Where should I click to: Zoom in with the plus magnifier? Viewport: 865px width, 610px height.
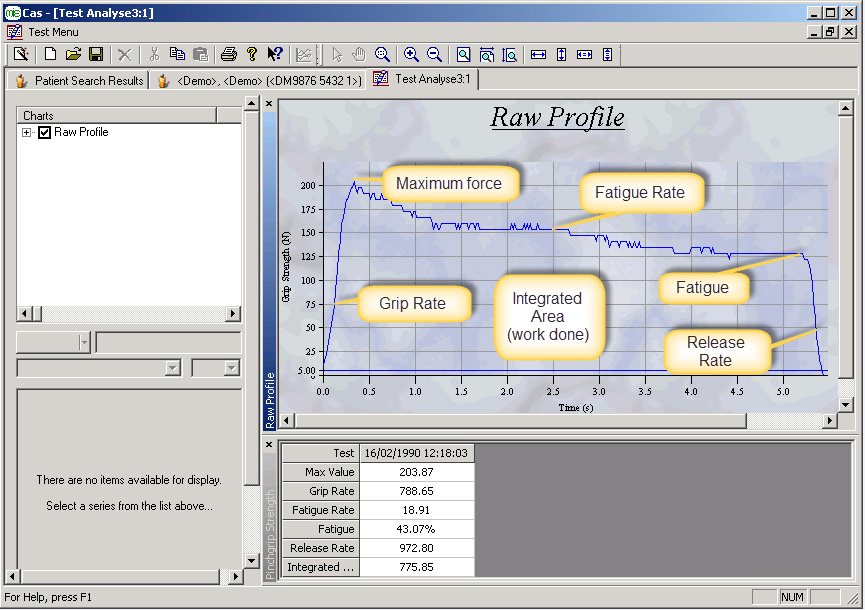[411, 54]
